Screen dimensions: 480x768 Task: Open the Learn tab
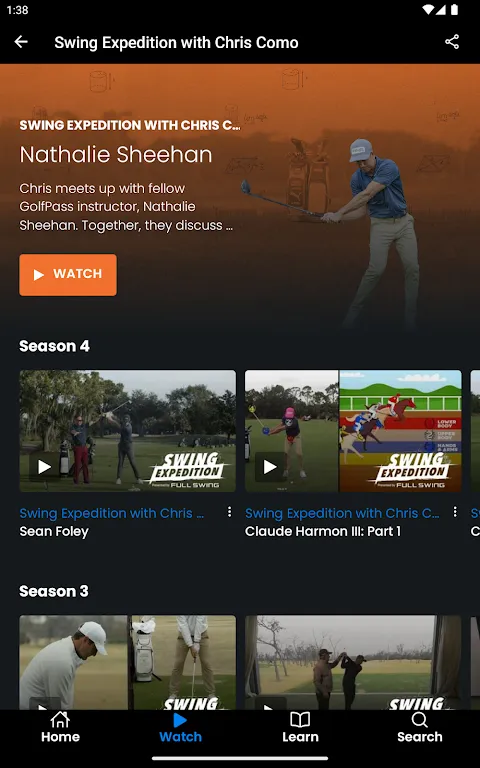click(x=300, y=728)
